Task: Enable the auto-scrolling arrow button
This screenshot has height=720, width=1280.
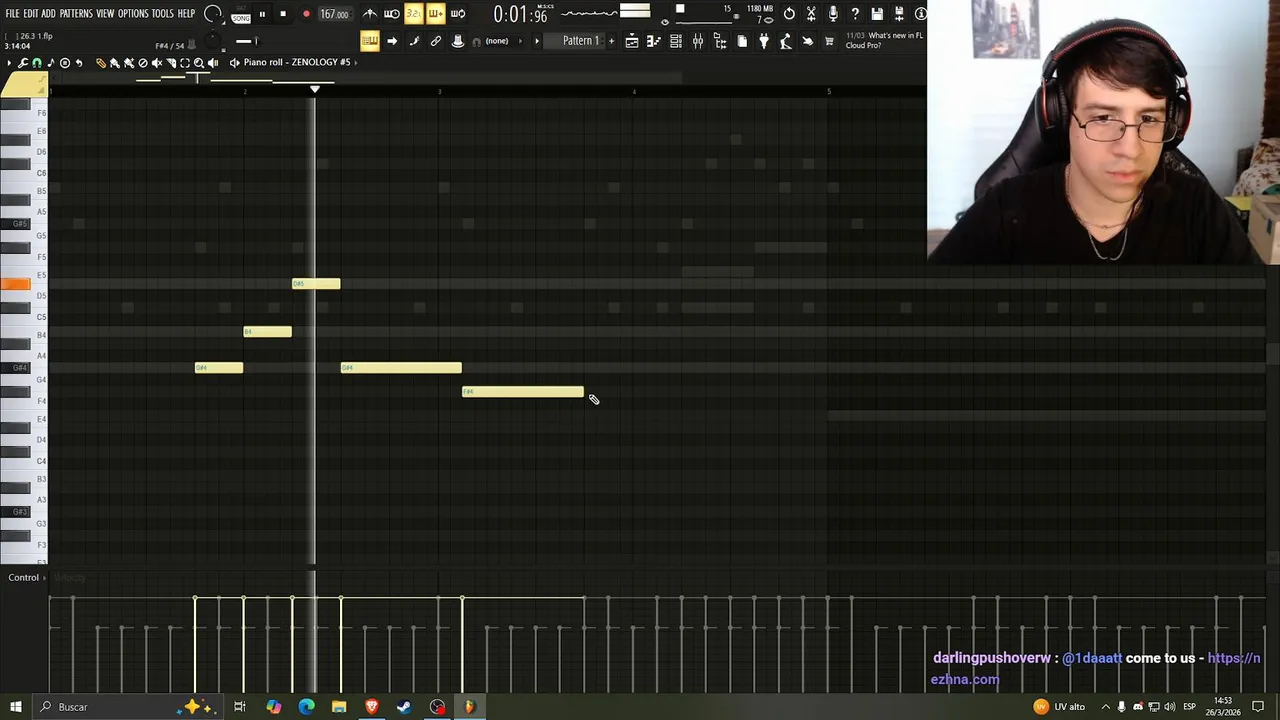Action: 392,41
